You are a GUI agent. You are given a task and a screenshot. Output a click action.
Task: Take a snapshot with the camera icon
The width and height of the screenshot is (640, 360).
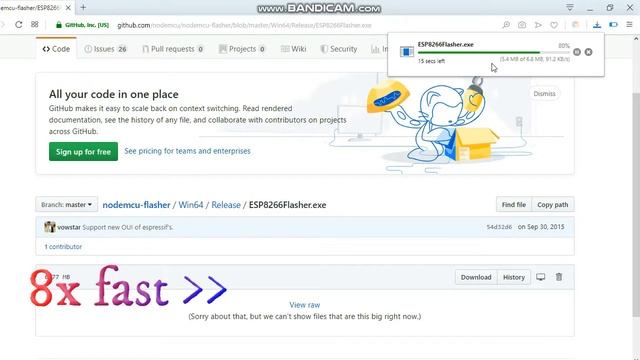[x=522, y=25]
